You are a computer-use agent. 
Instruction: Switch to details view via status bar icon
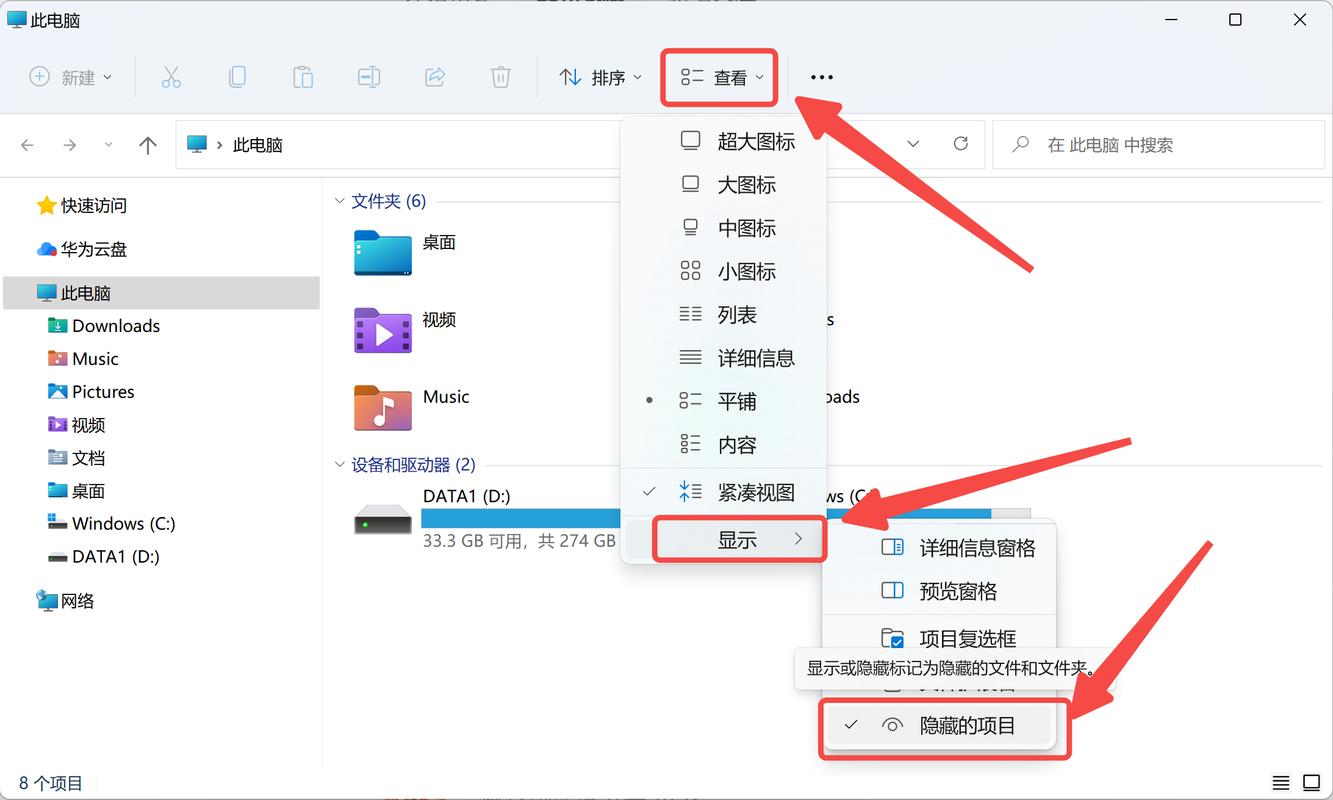(x=1281, y=782)
